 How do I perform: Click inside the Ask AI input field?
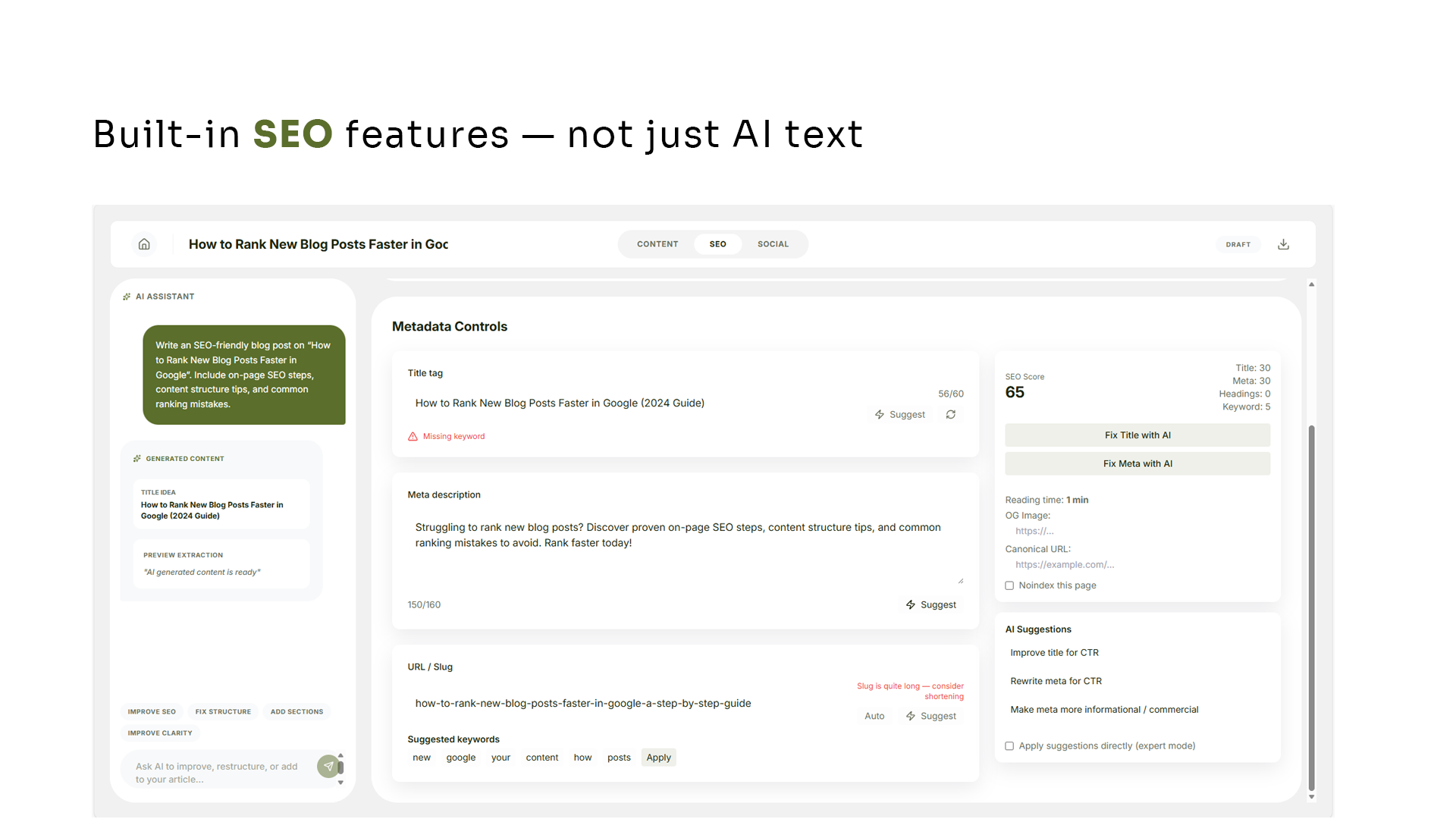click(216, 772)
